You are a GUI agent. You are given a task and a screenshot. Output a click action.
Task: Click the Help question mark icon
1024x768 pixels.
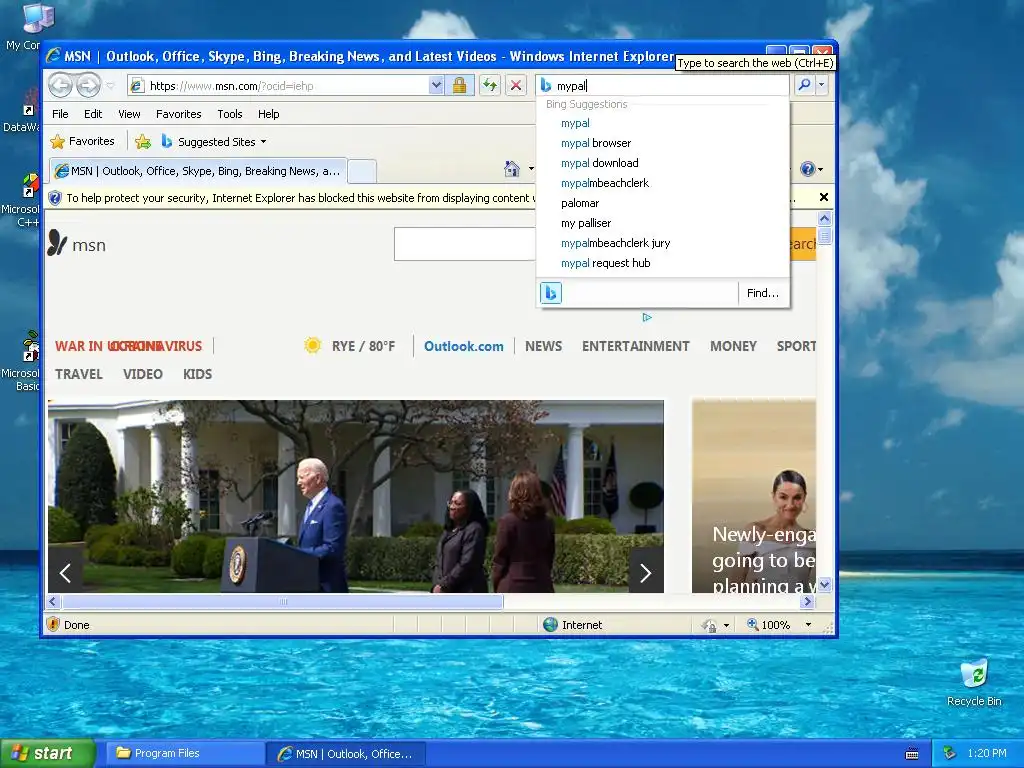pos(808,169)
